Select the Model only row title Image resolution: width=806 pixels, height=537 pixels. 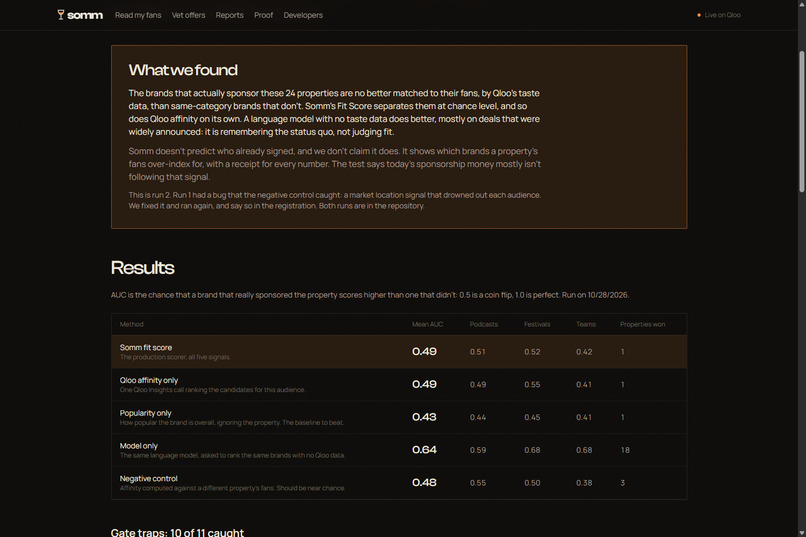pos(139,446)
